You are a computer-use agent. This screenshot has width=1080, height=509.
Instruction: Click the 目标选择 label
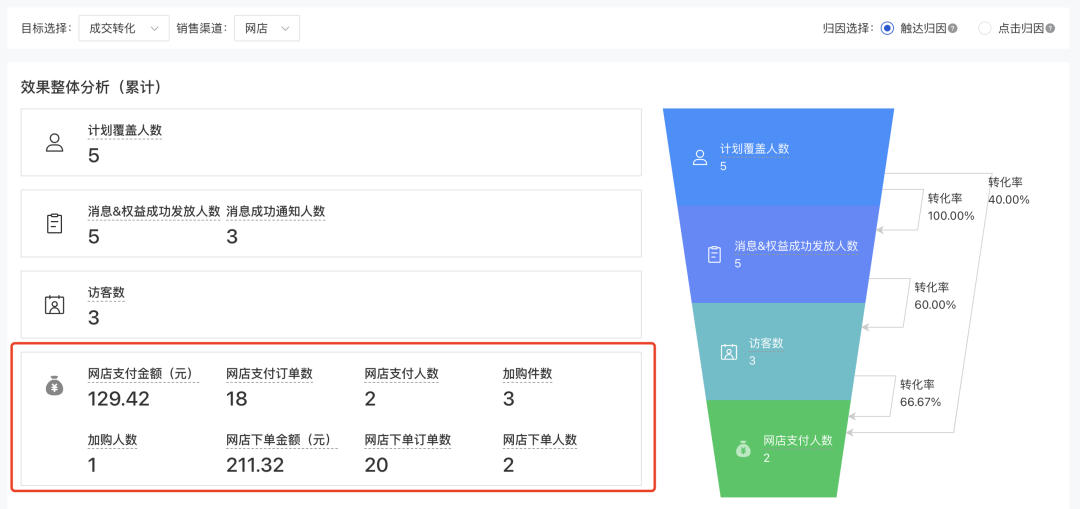tap(46, 28)
